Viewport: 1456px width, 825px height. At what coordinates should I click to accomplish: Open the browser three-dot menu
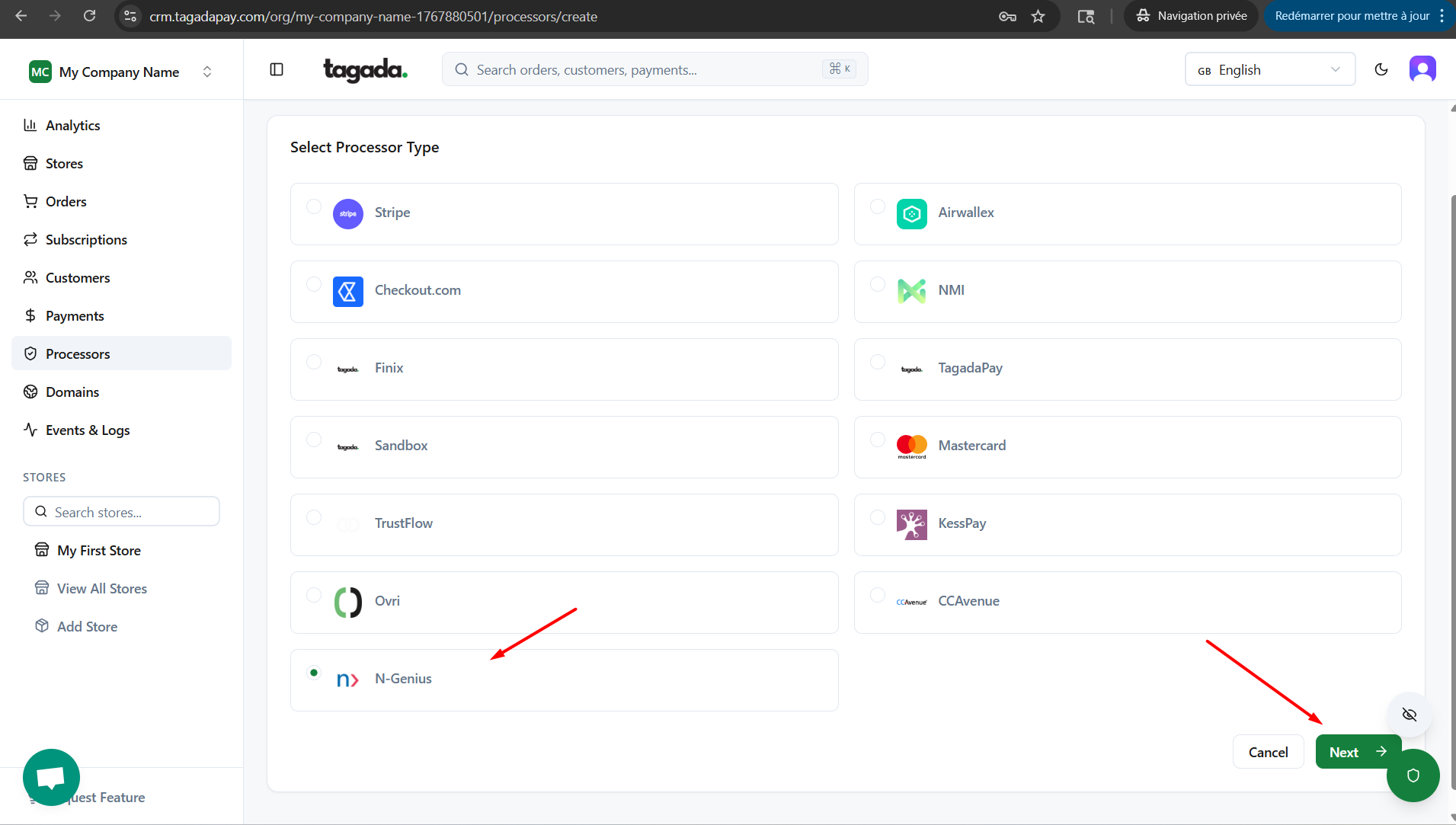click(x=1442, y=16)
